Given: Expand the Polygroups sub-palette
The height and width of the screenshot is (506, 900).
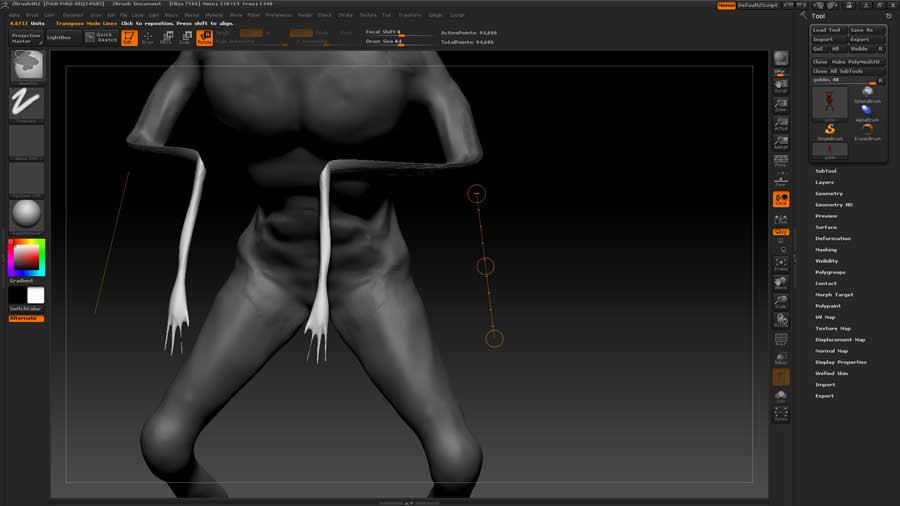Looking at the screenshot, I should point(830,272).
